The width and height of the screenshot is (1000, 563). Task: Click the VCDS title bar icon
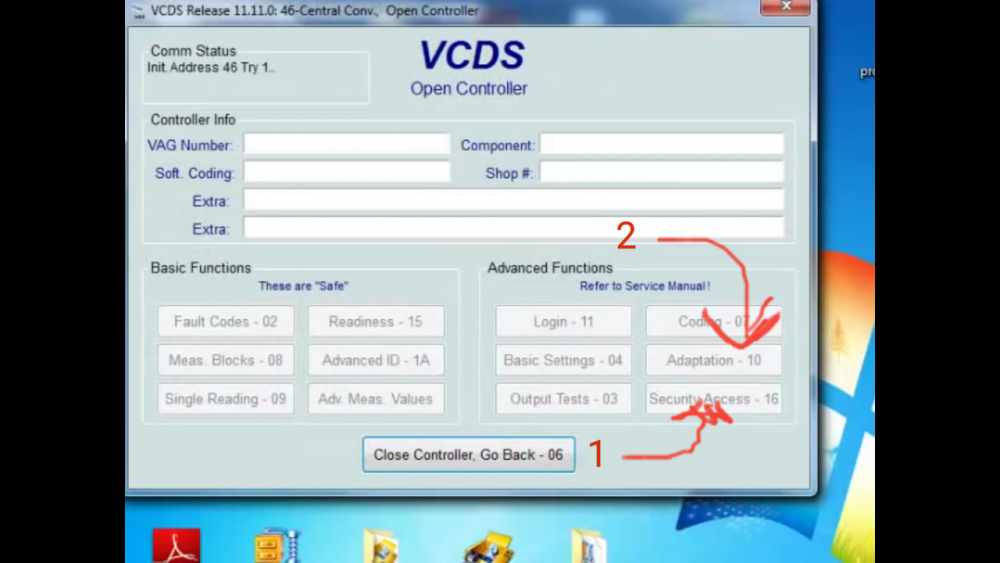138,10
